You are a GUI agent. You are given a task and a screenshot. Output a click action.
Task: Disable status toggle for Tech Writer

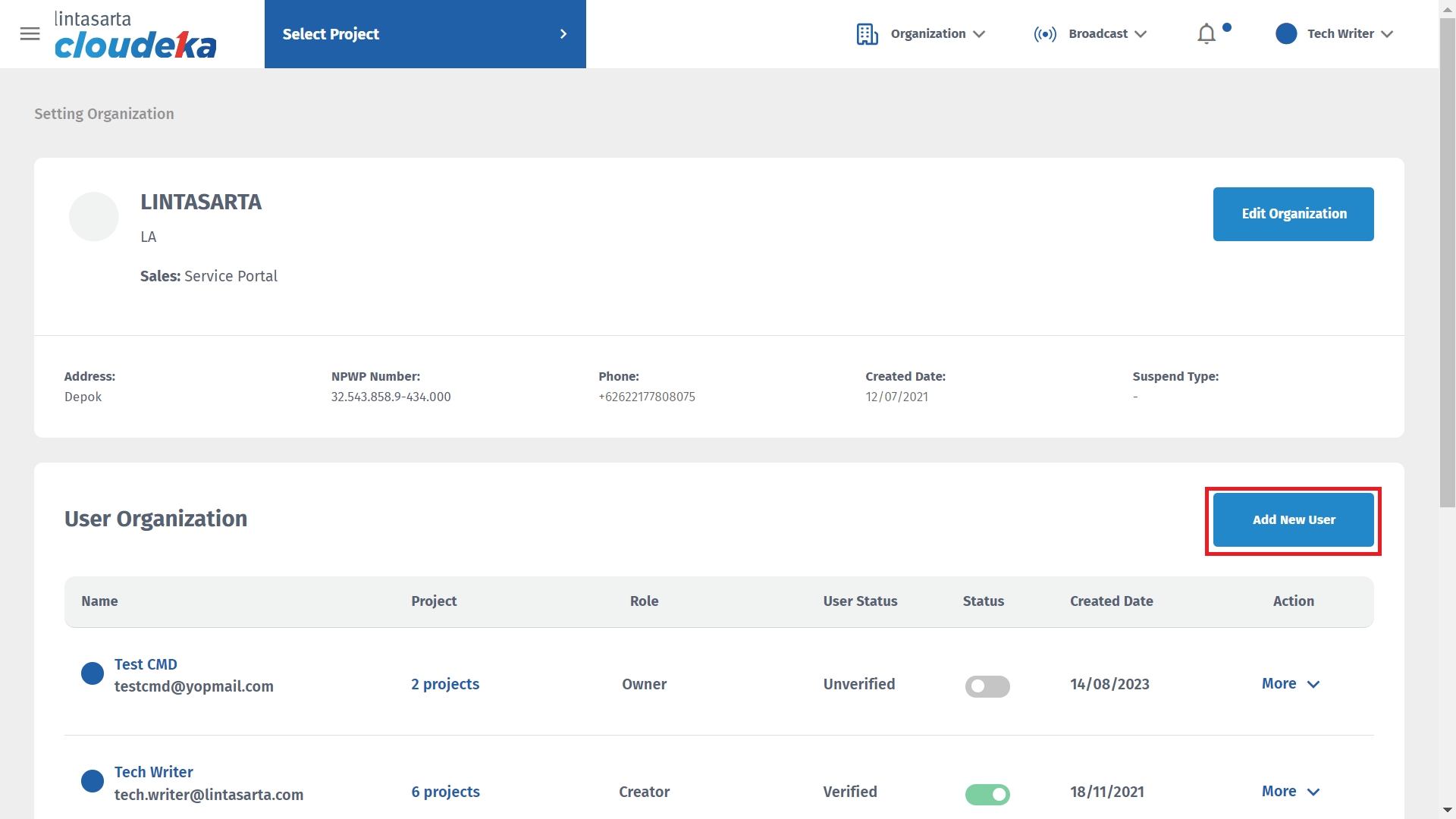[987, 794]
